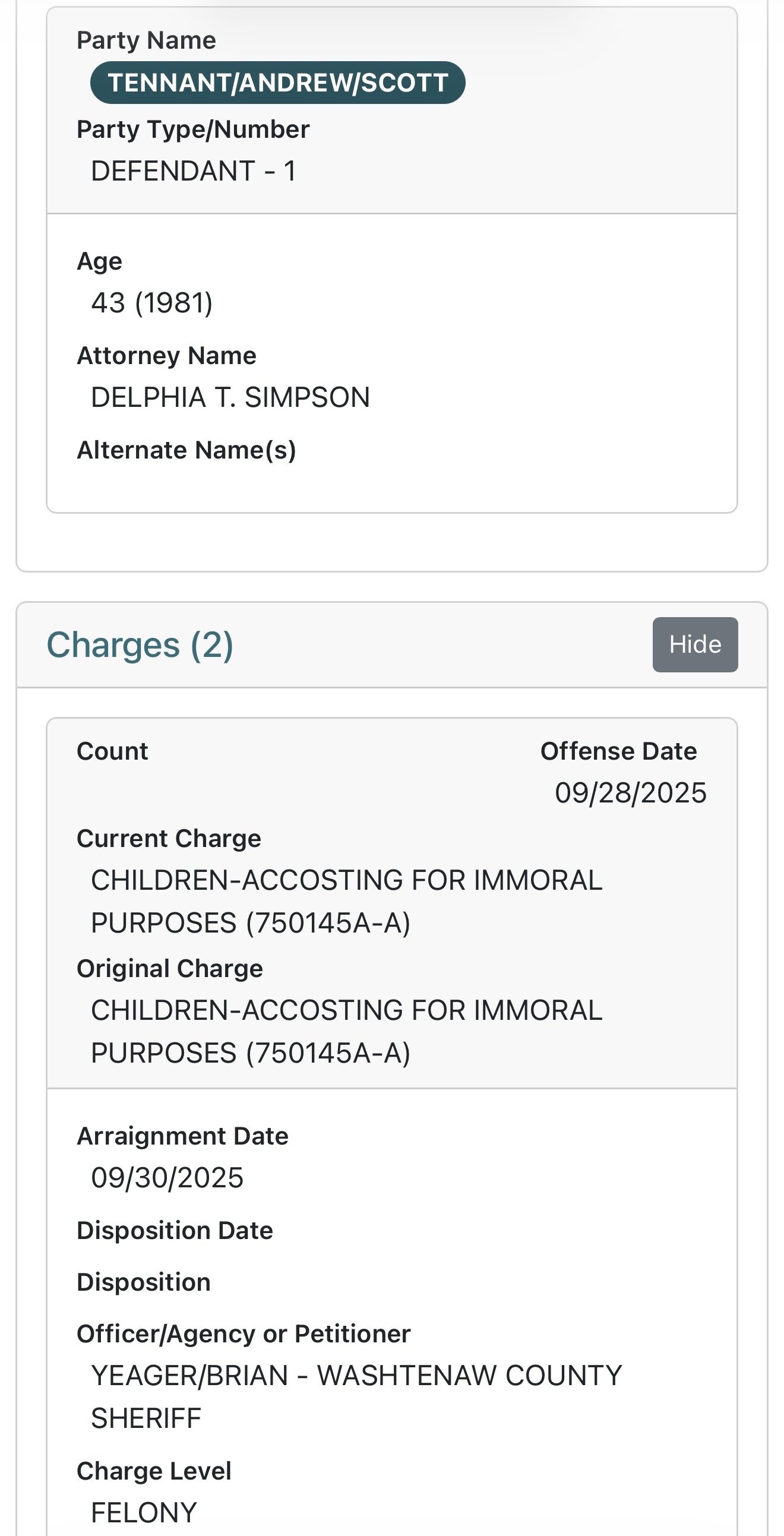Image resolution: width=784 pixels, height=1536 pixels.
Task: Click the Current Charge description text
Action: click(346, 902)
